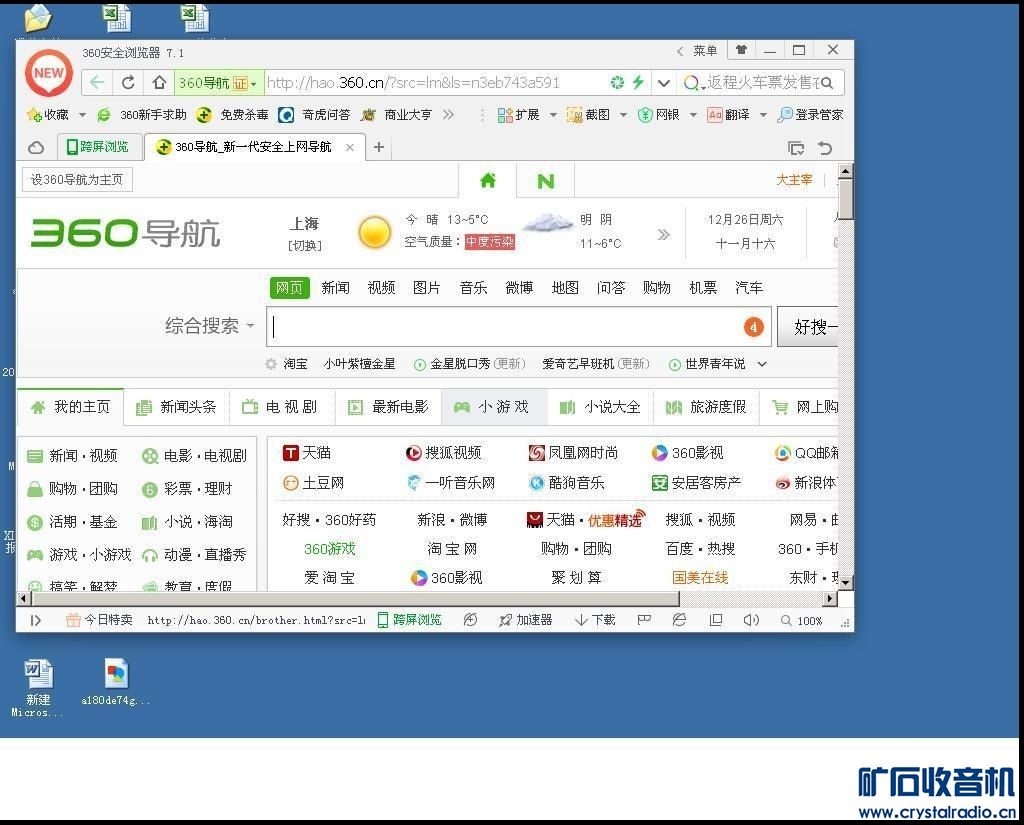The height and width of the screenshot is (825, 1024).
Task: Expand more bookmarks with double chevron
Action: pyautogui.click(x=448, y=115)
